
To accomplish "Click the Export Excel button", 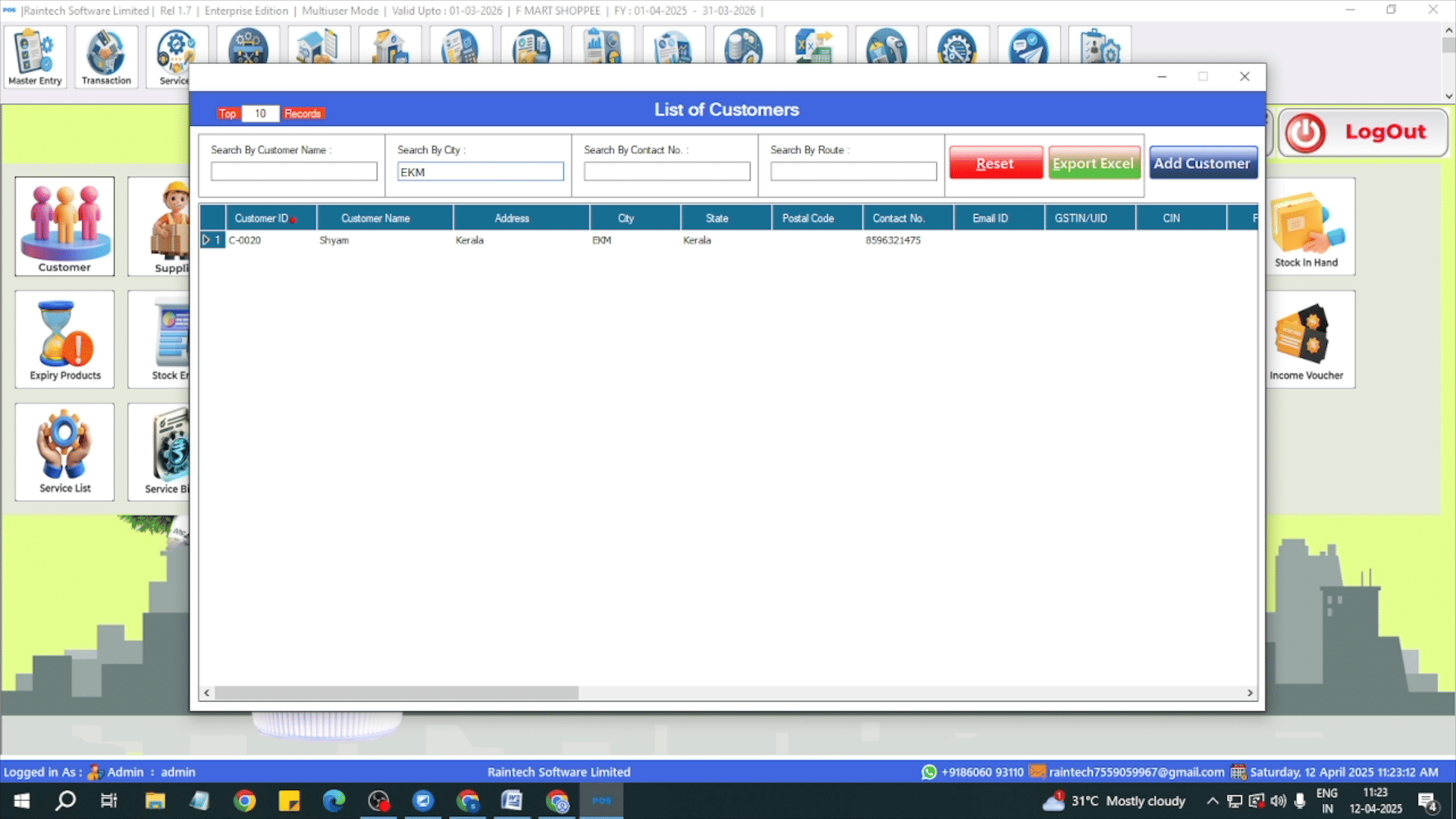I will tap(1094, 163).
